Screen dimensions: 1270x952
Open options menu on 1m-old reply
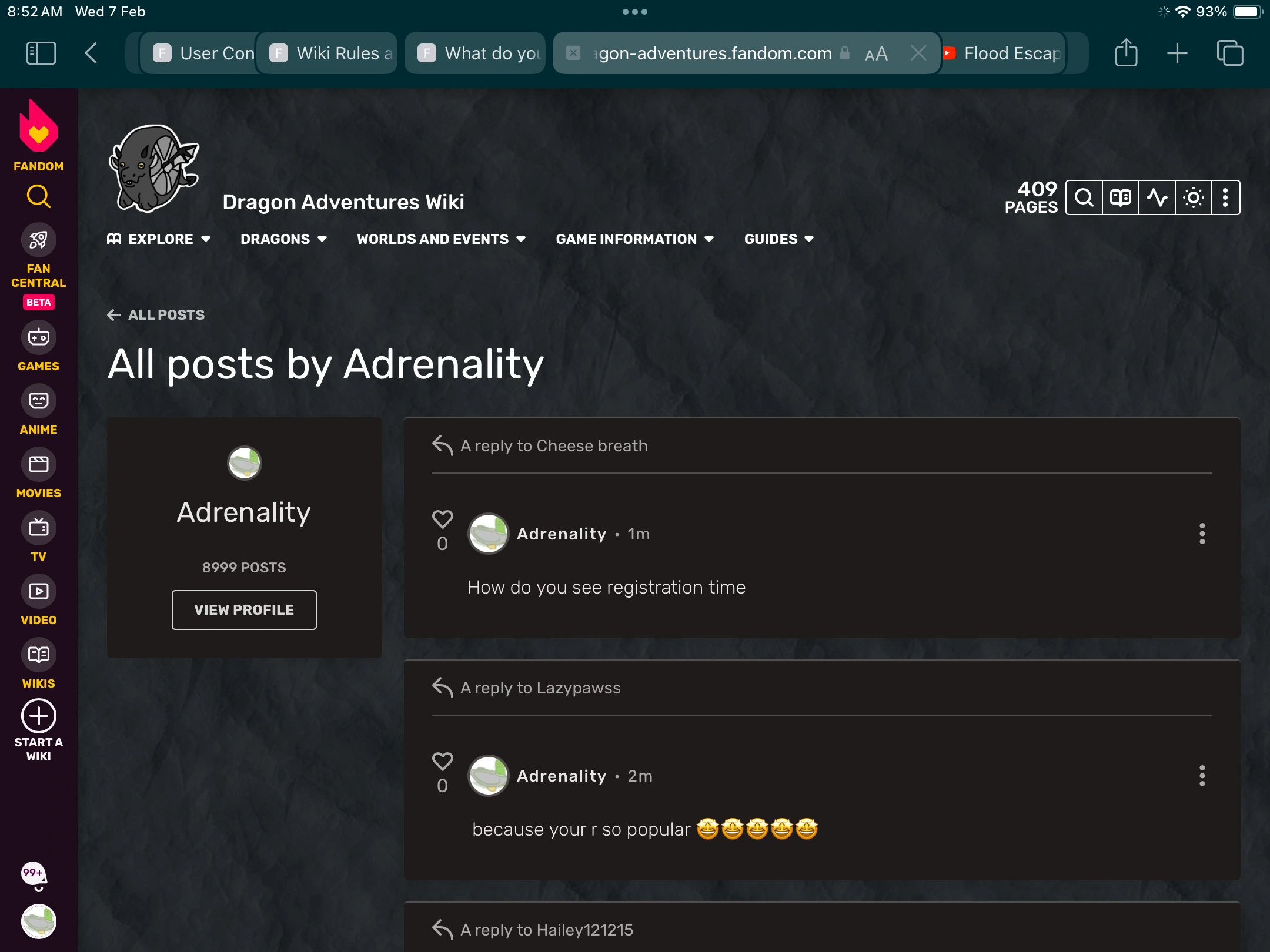click(x=1202, y=534)
